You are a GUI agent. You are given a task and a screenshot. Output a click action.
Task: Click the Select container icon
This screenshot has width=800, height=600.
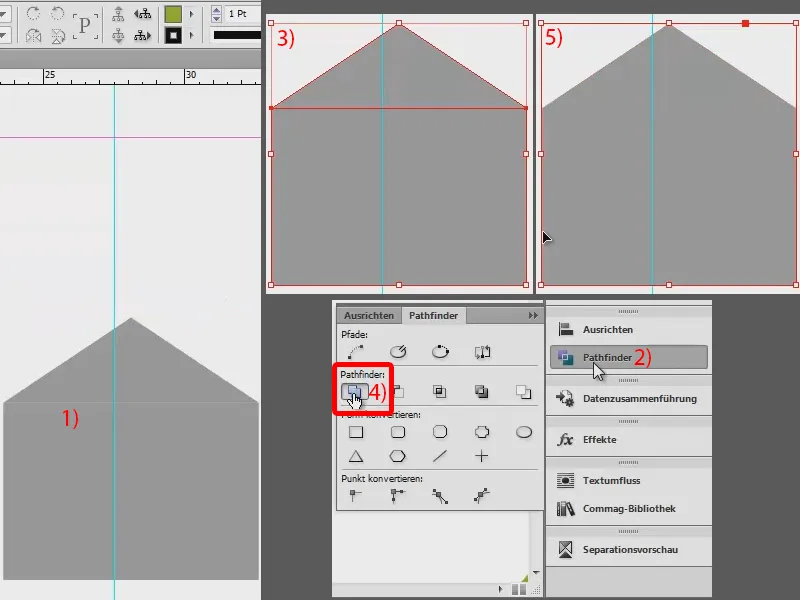pos(118,13)
